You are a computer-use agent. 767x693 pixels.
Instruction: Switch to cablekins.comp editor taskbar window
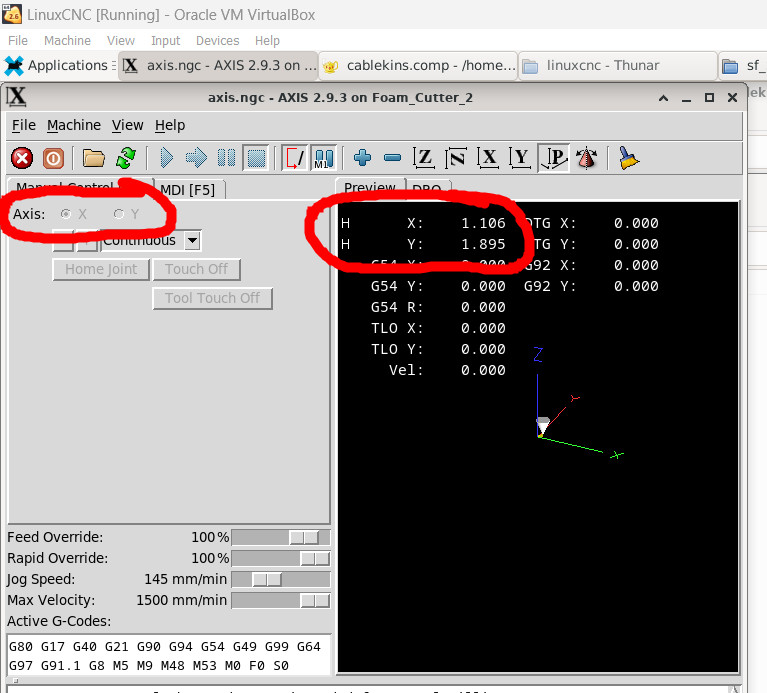coord(418,66)
